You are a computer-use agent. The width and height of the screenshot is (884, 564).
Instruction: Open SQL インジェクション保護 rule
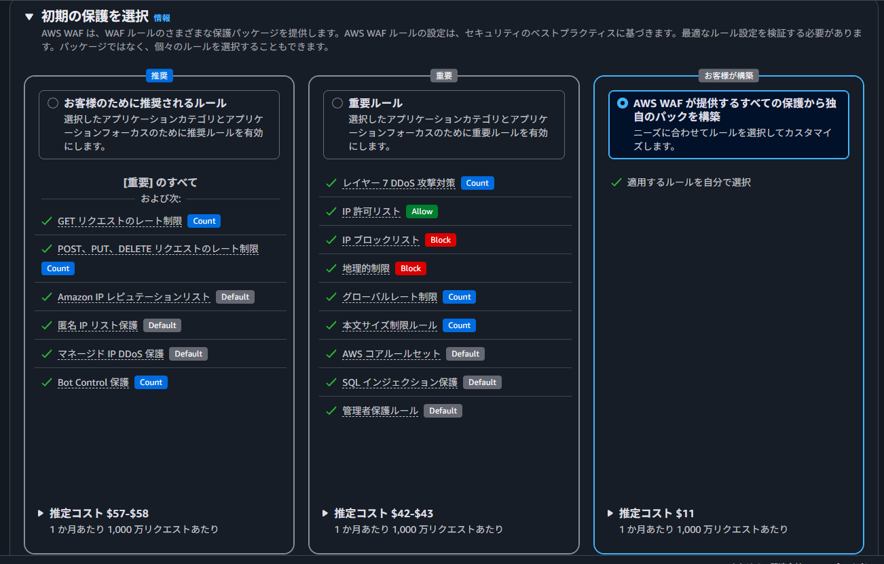(400, 382)
